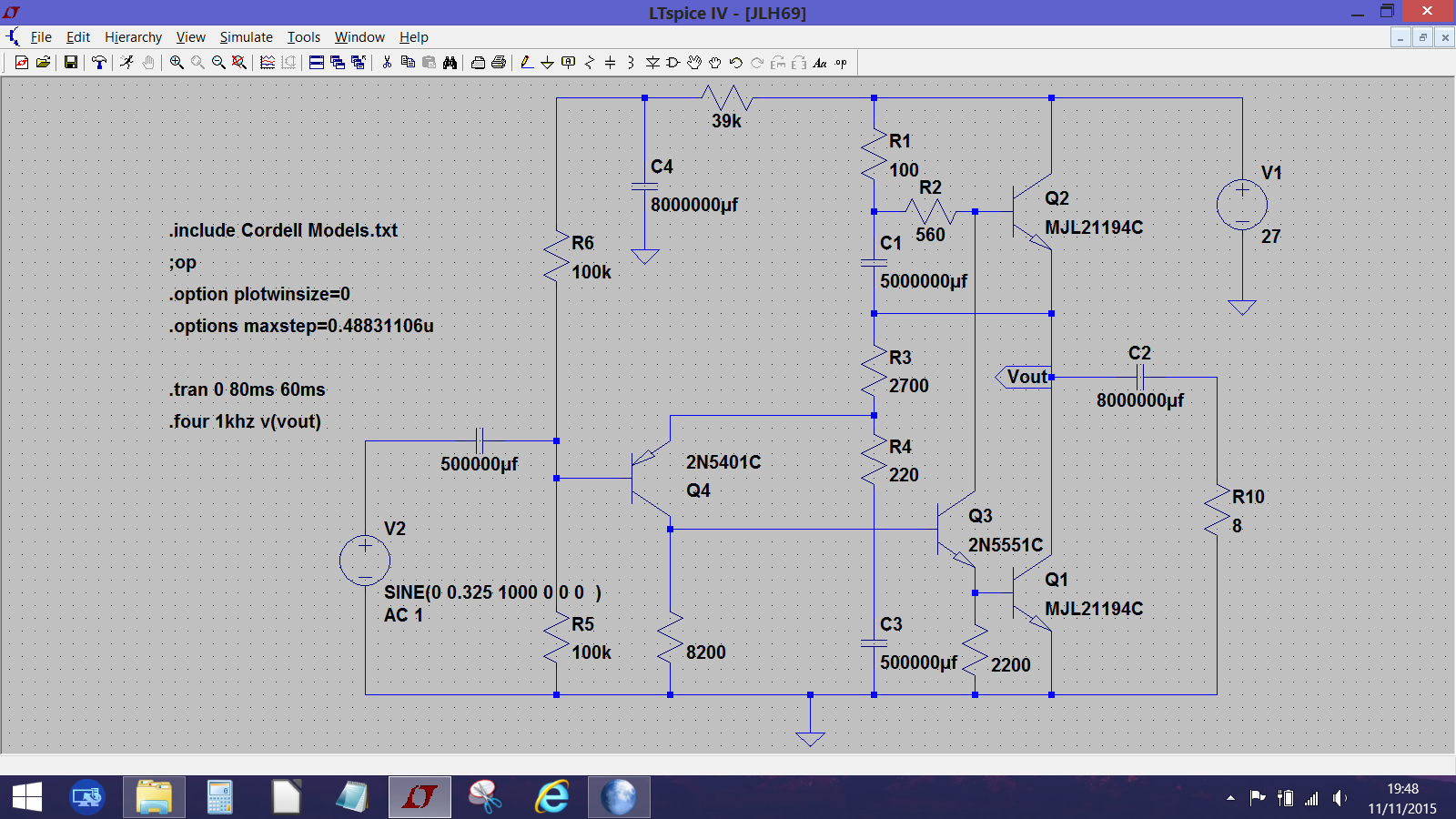Place a Ground symbol tool
This screenshot has height=819, width=1456.
[x=547, y=63]
